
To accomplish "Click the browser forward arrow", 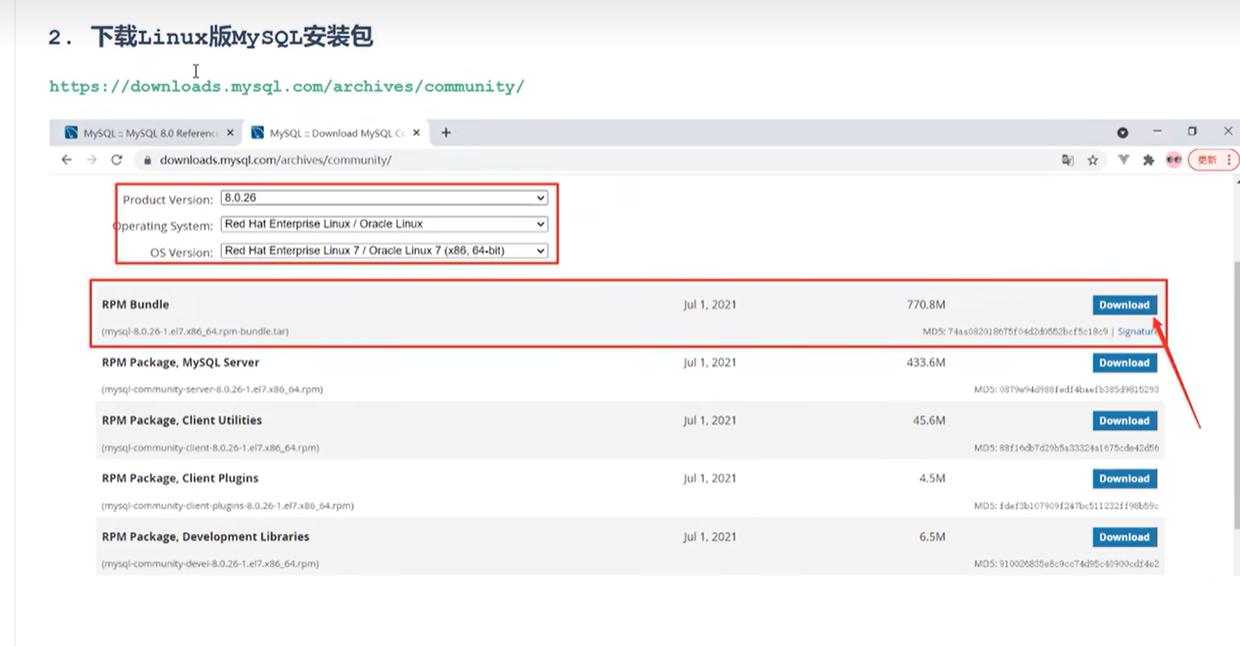I will (91, 160).
